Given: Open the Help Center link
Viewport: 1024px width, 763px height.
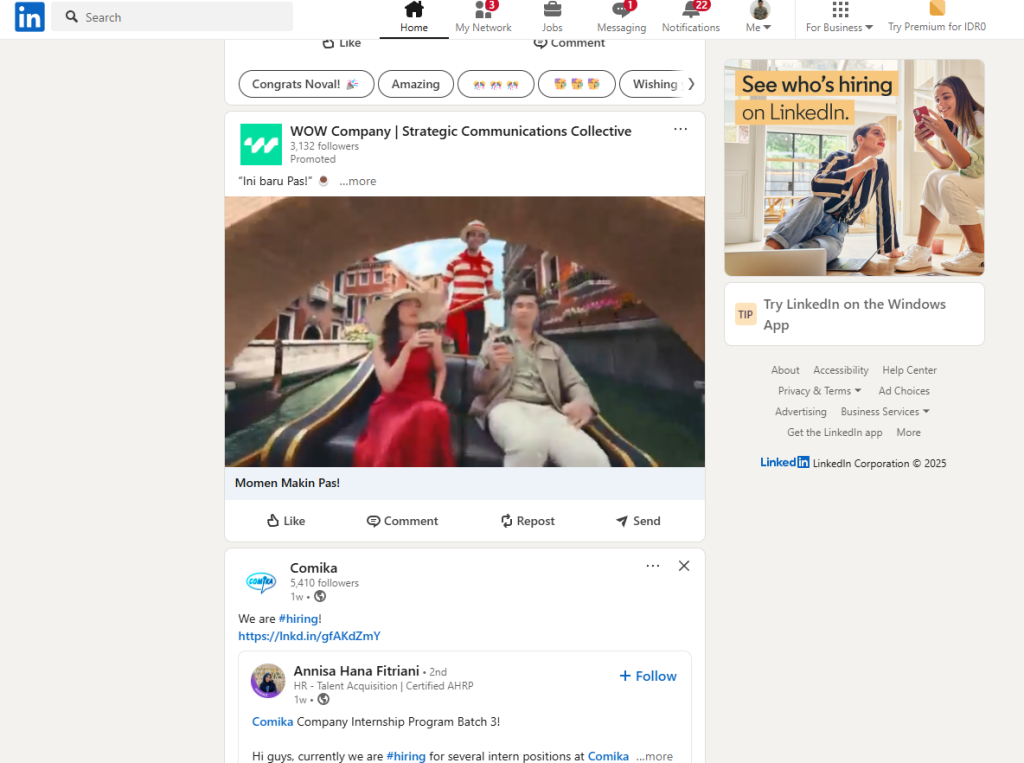Looking at the screenshot, I should (x=910, y=370).
